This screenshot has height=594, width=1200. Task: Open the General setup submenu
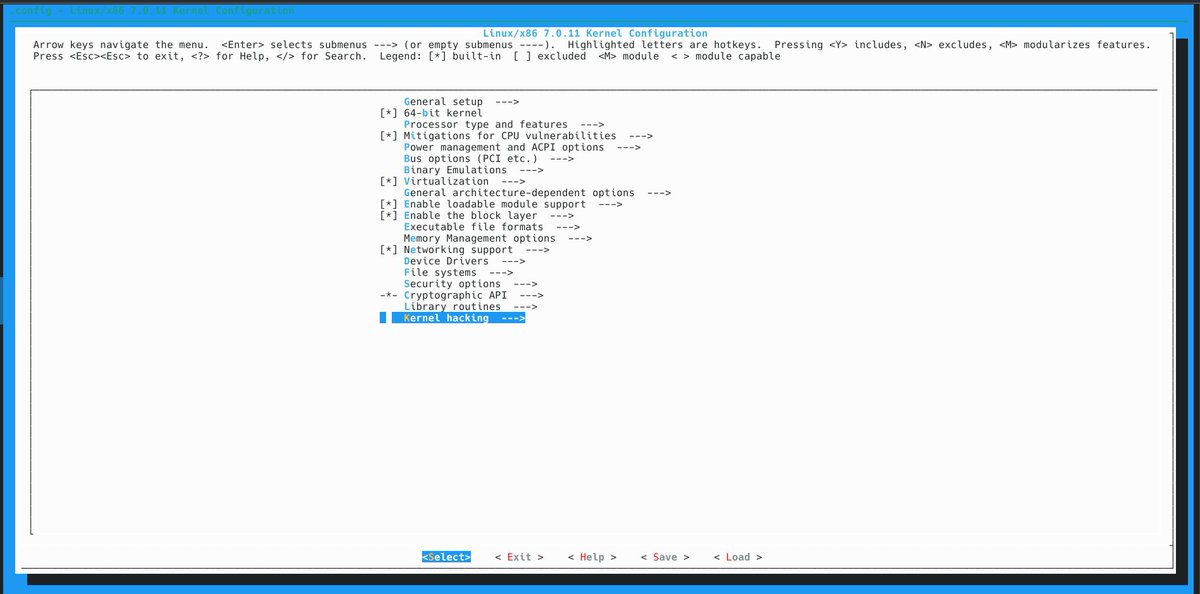[461, 102]
